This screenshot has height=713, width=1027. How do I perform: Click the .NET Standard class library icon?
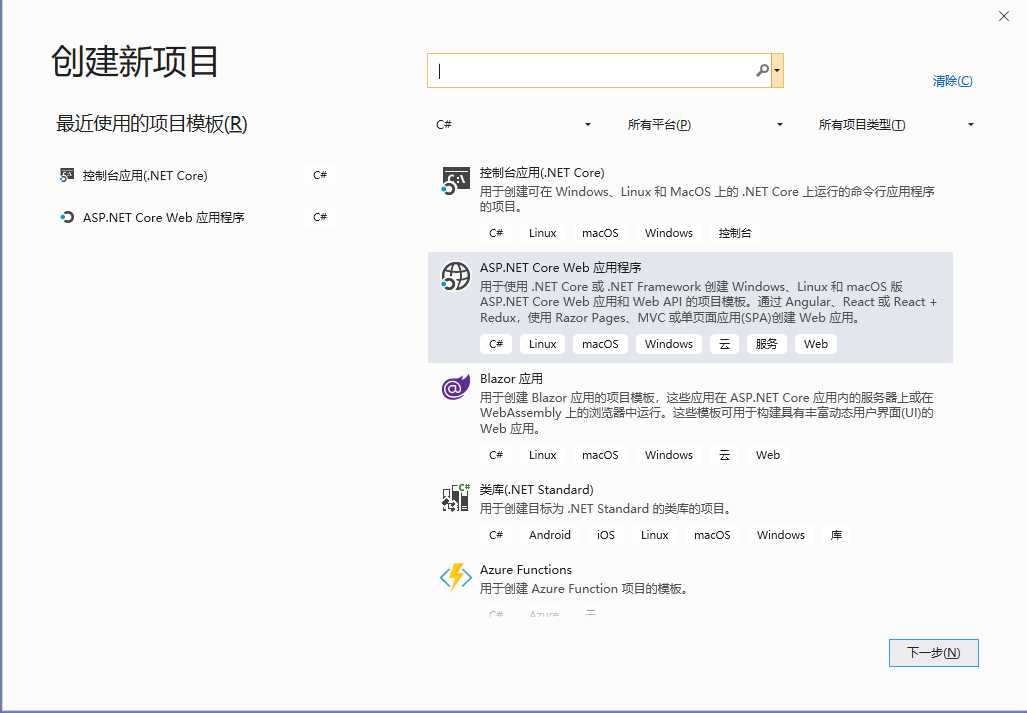coord(455,498)
